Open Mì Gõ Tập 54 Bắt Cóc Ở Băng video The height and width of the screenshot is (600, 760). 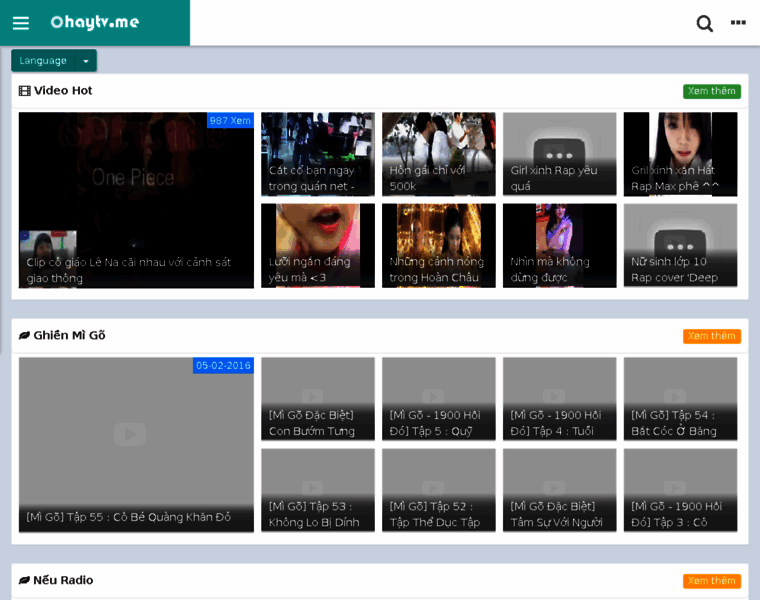point(681,399)
